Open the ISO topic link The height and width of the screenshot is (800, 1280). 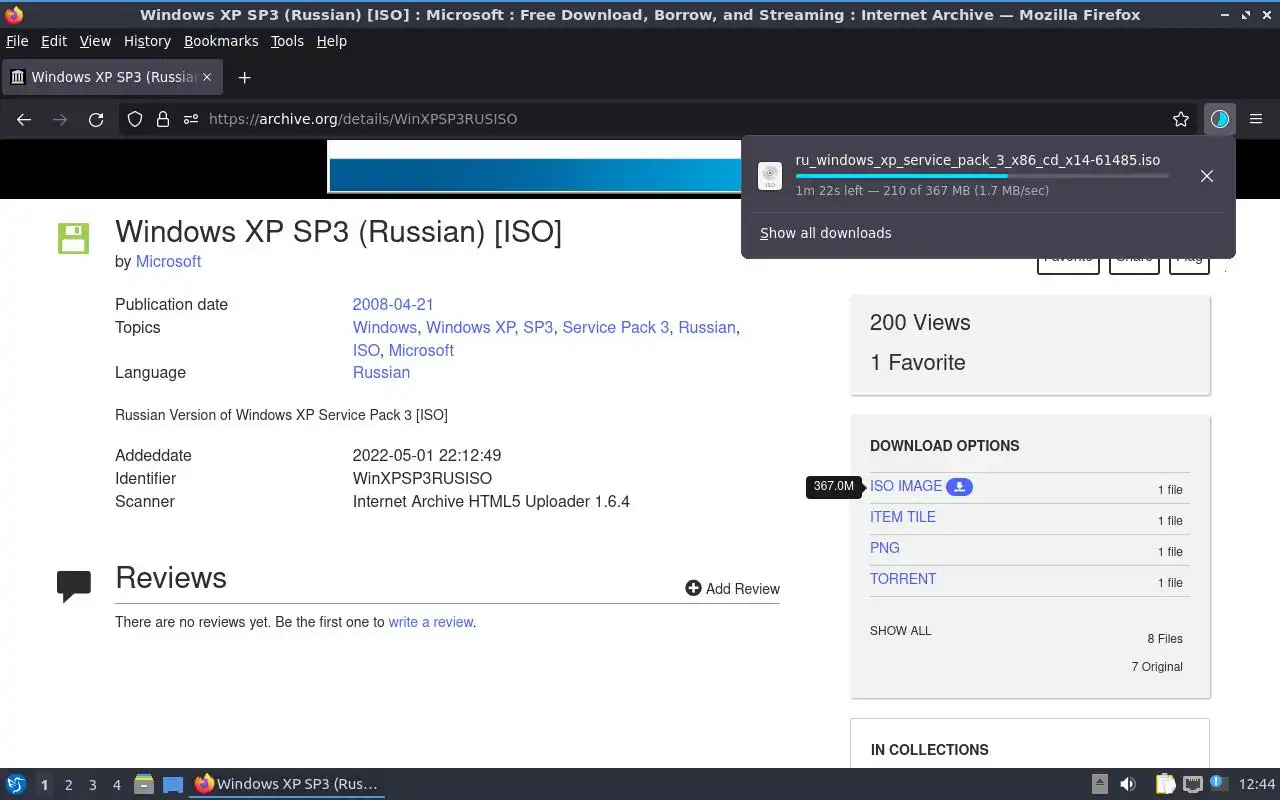pyautogui.click(x=366, y=350)
